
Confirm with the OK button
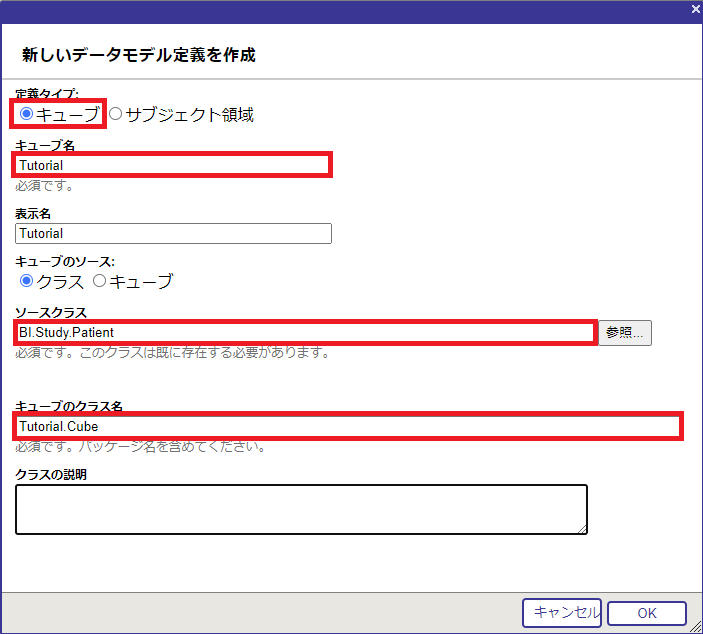[646, 613]
